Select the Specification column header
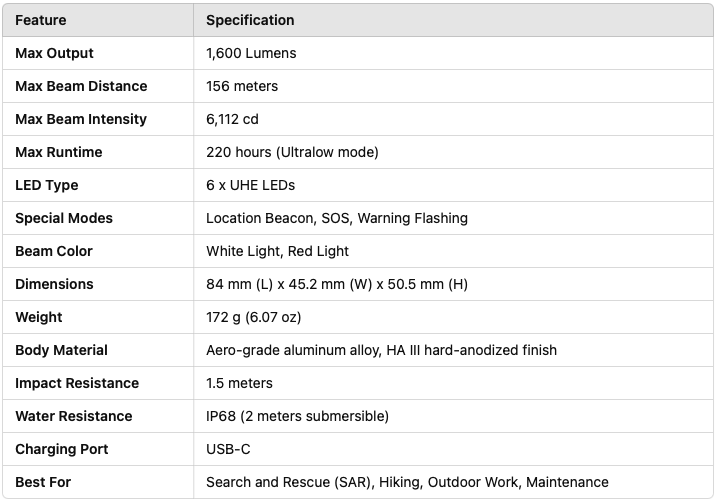Image resolution: width=718 pixels, height=501 pixels. pos(250,20)
